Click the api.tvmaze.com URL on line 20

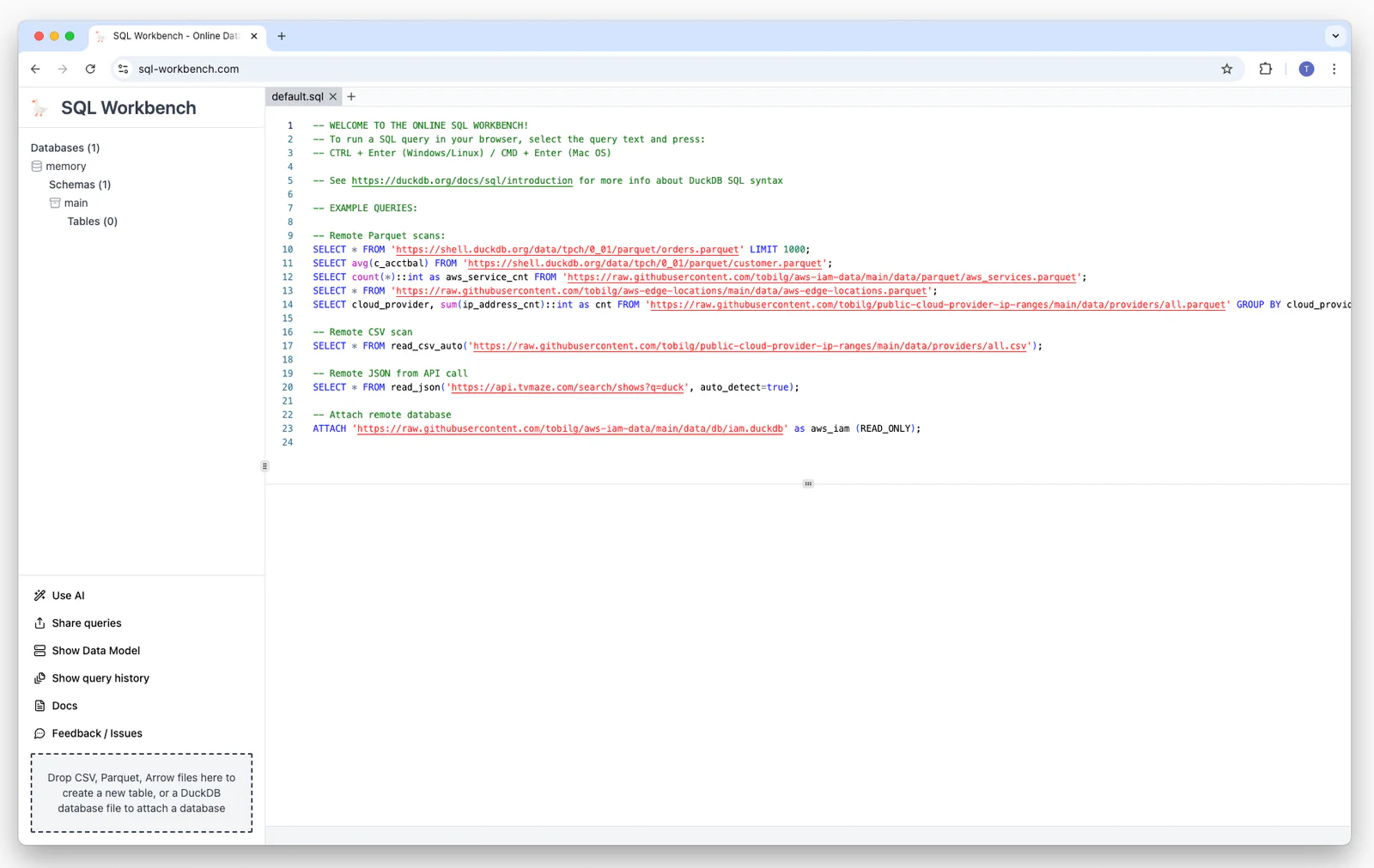(568, 387)
